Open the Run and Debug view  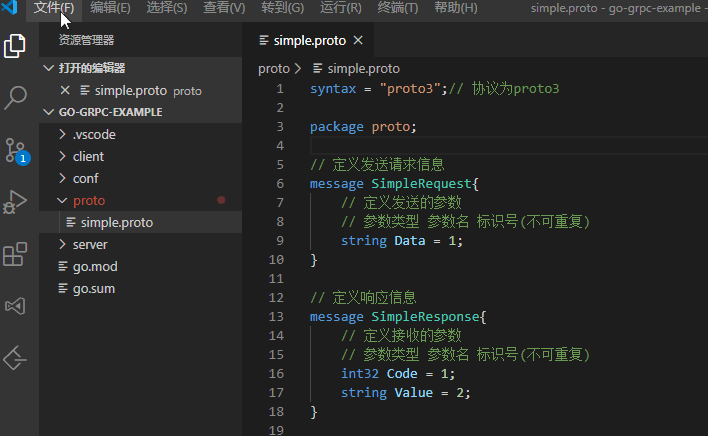click(16, 202)
